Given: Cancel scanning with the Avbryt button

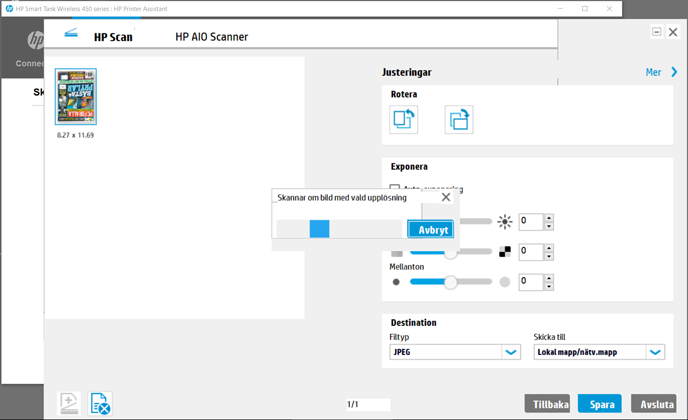Looking at the screenshot, I should click(x=430, y=229).
